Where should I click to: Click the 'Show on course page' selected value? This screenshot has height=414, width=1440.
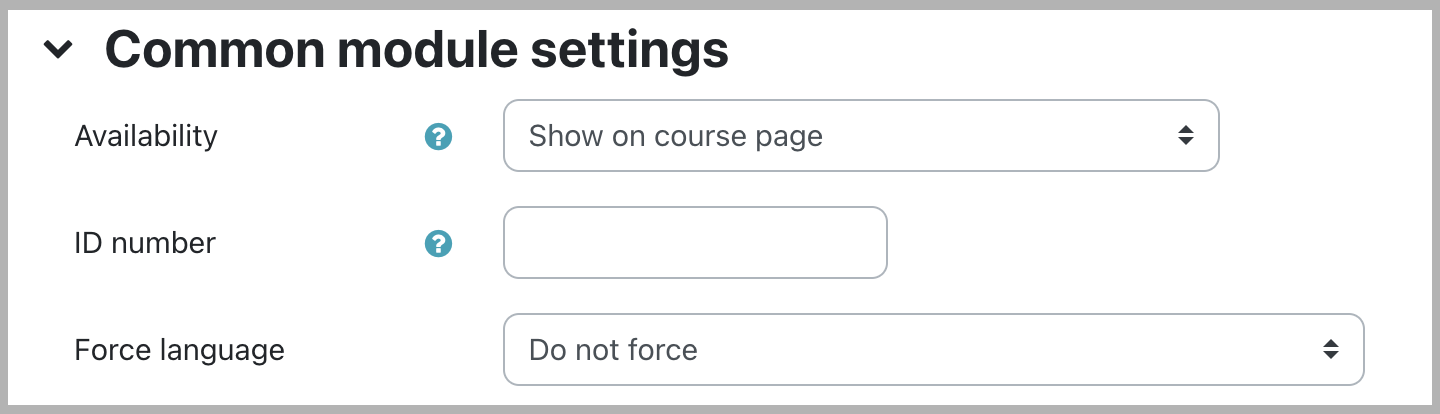point(676,136)
